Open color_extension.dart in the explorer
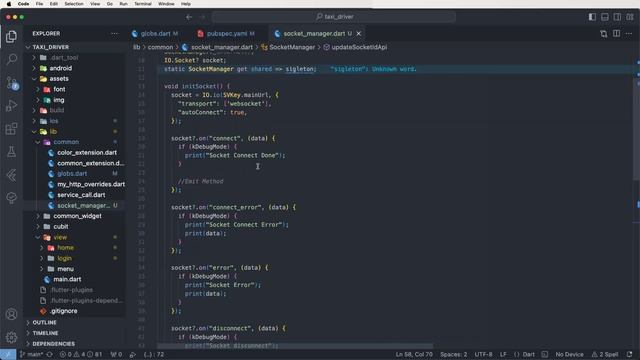The height and width of the screenshot is (360, 640). point(87,153)
